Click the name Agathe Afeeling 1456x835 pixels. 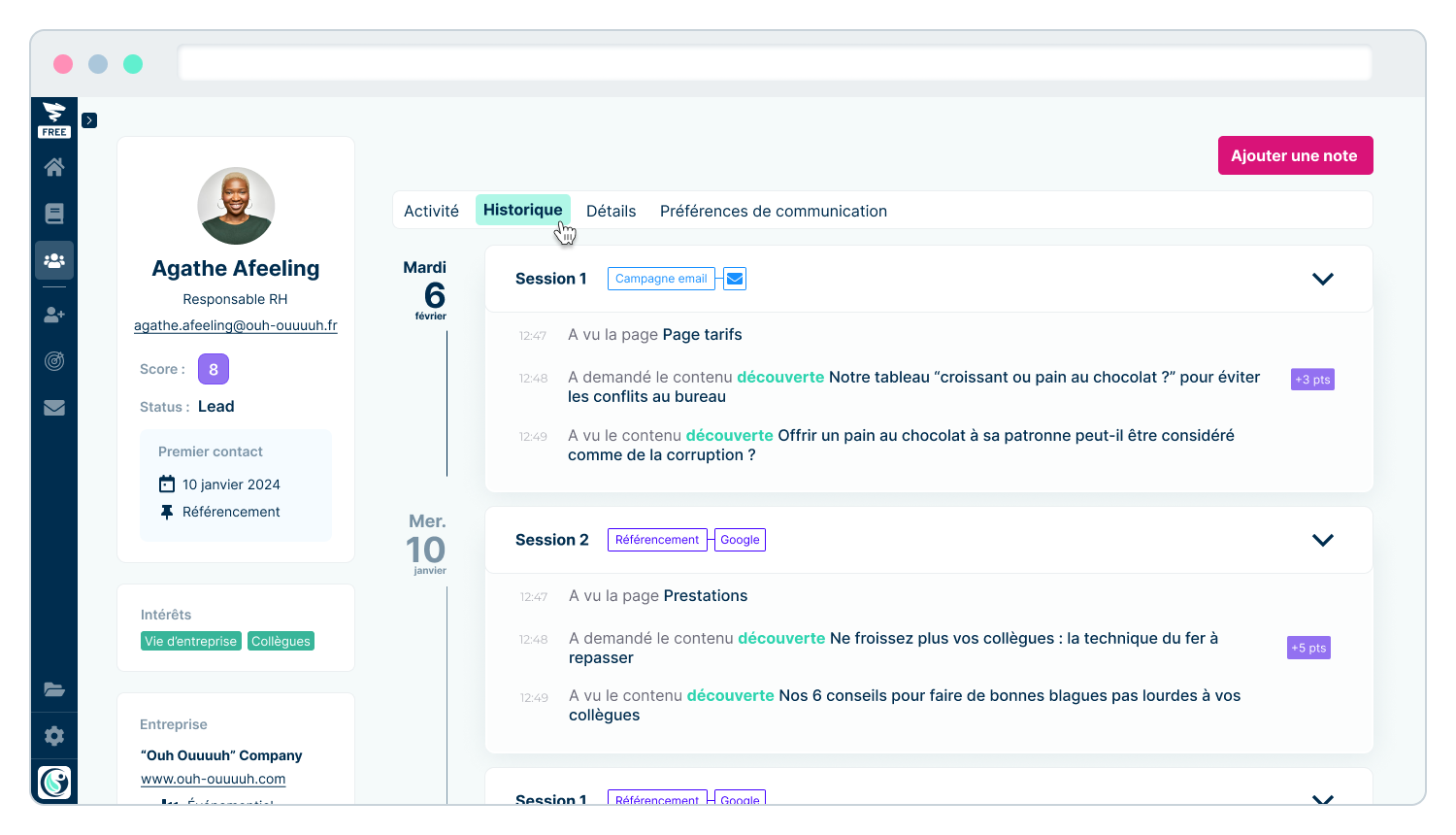click(x=236, y=268)
